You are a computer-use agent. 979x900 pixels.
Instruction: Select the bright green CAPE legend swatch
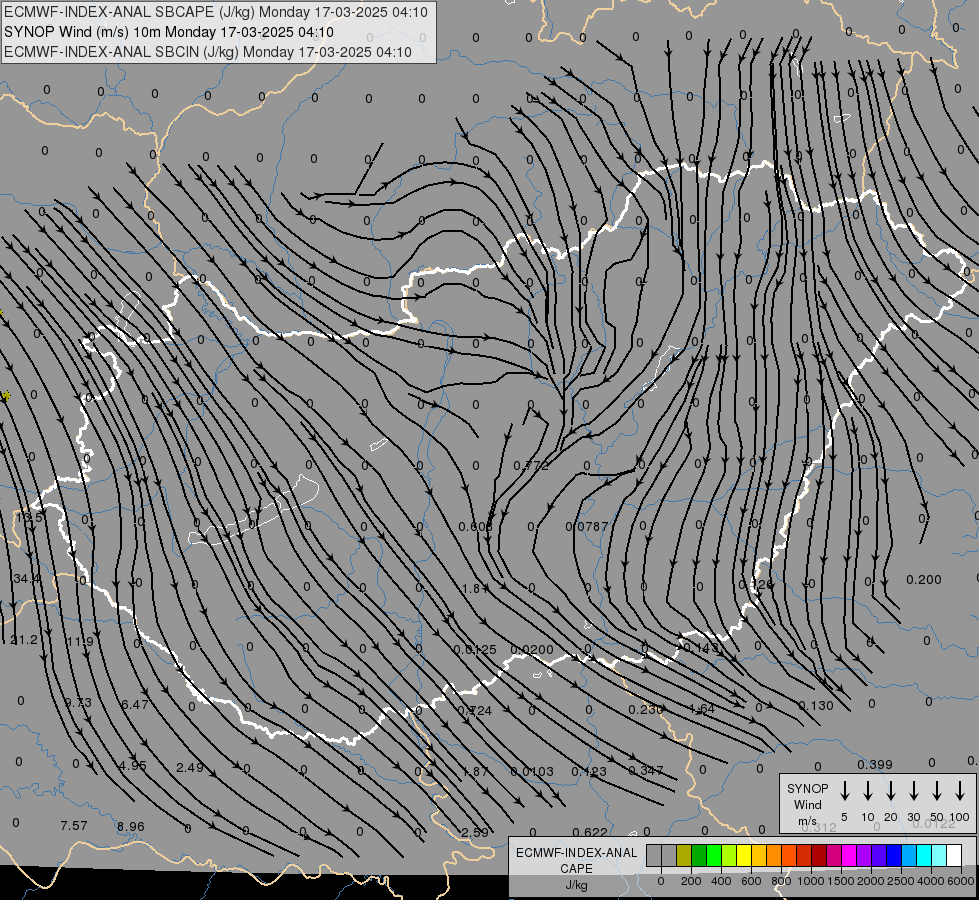714,855
